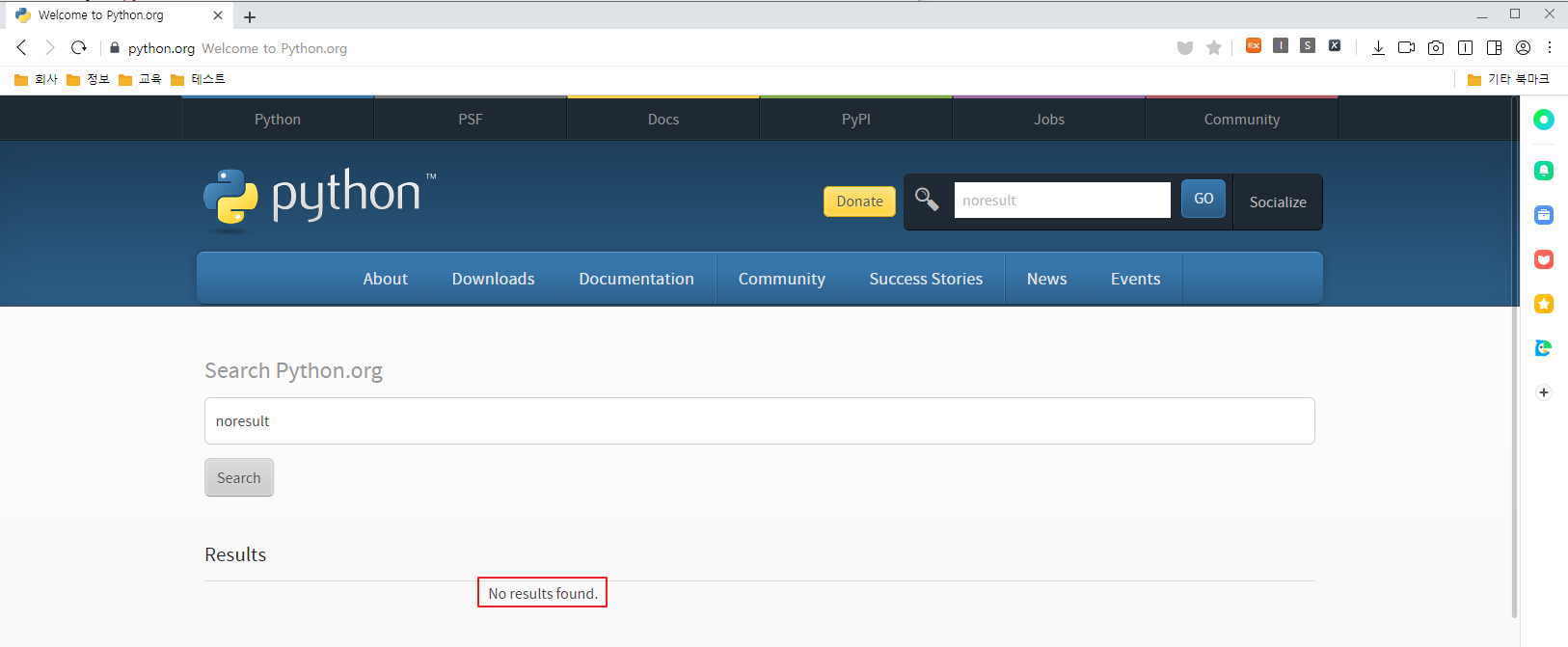Click the video recorder toolbar icon
Screen dimensions: 1568x647
(1407, 47)
